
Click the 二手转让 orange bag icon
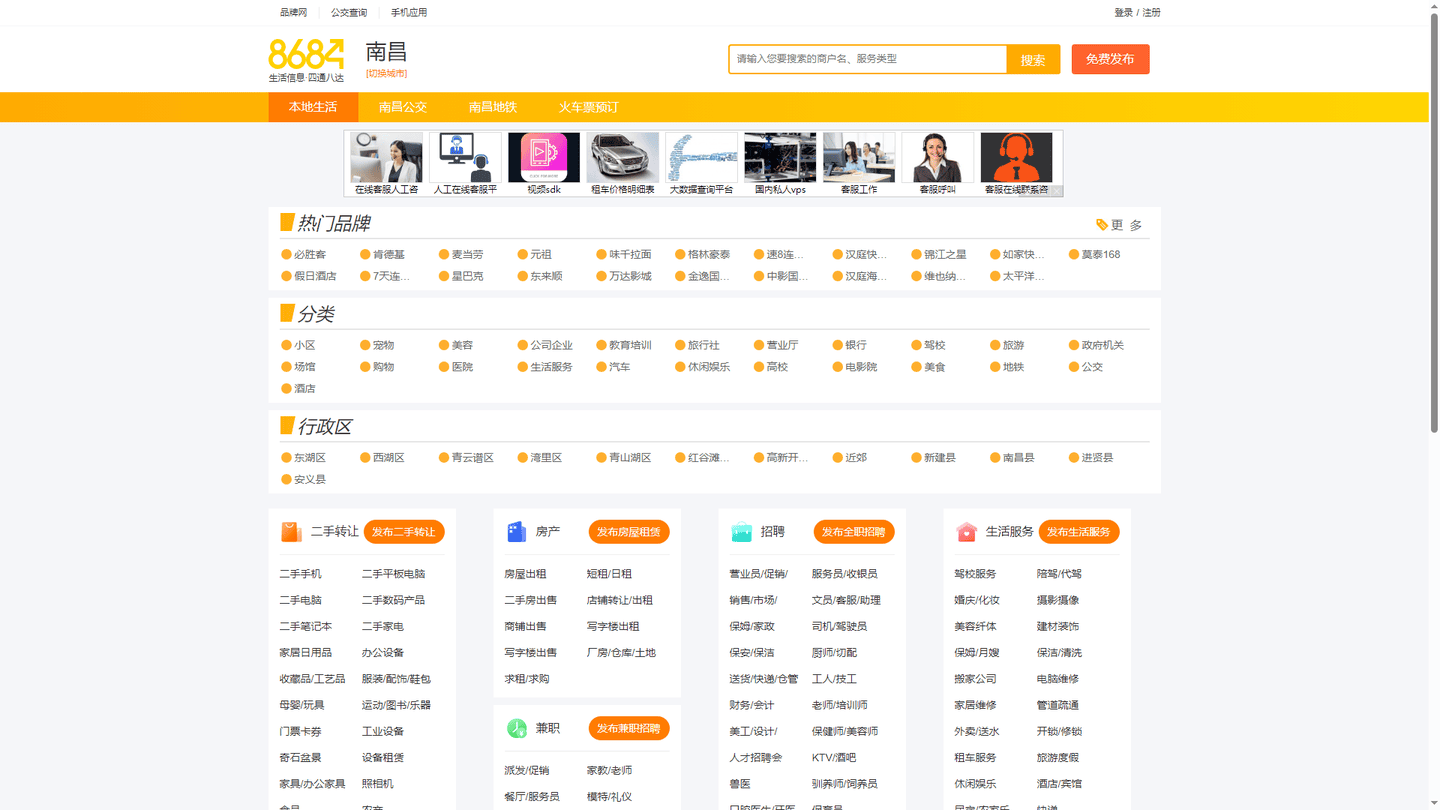click(x=291, y=532)
